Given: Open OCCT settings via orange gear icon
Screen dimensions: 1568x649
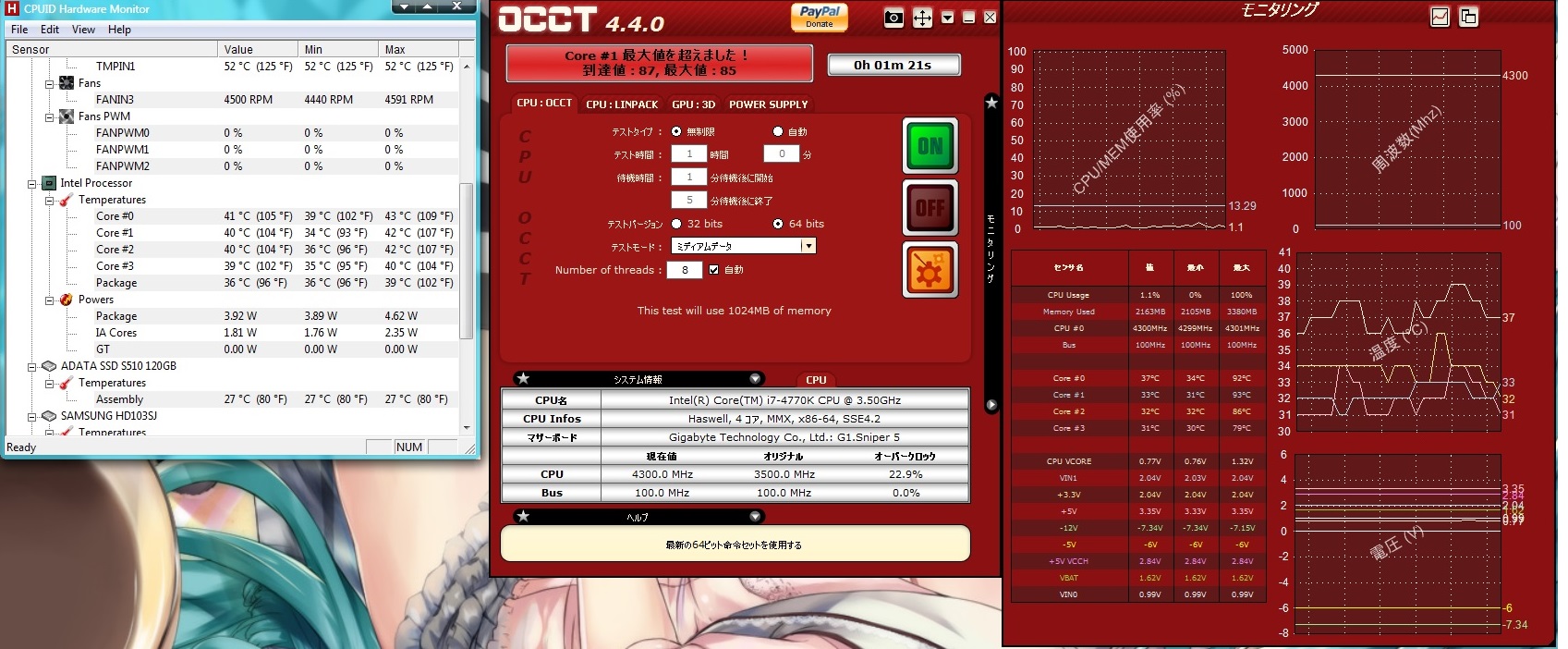Looking at the screenshot, I should pyautogui.click(x=930, y=270).
